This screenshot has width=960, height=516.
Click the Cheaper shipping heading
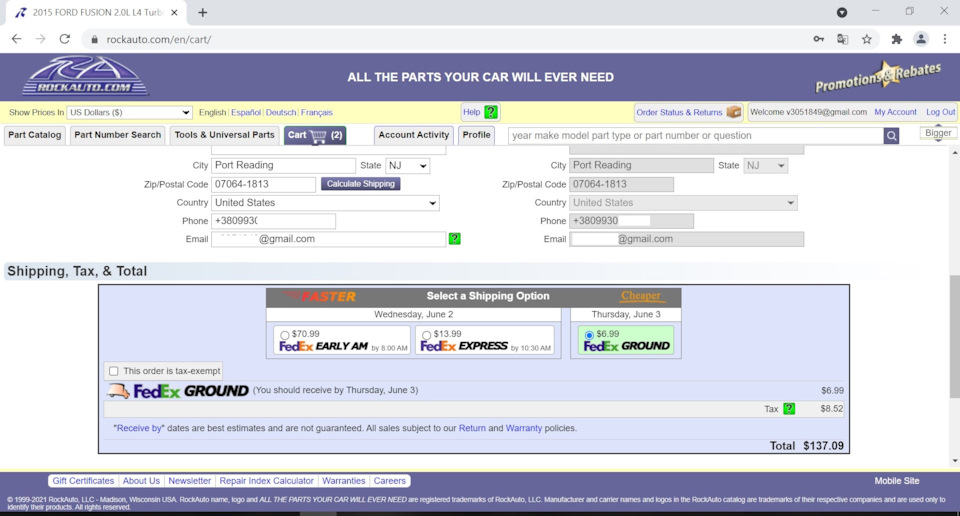[640, 296]
